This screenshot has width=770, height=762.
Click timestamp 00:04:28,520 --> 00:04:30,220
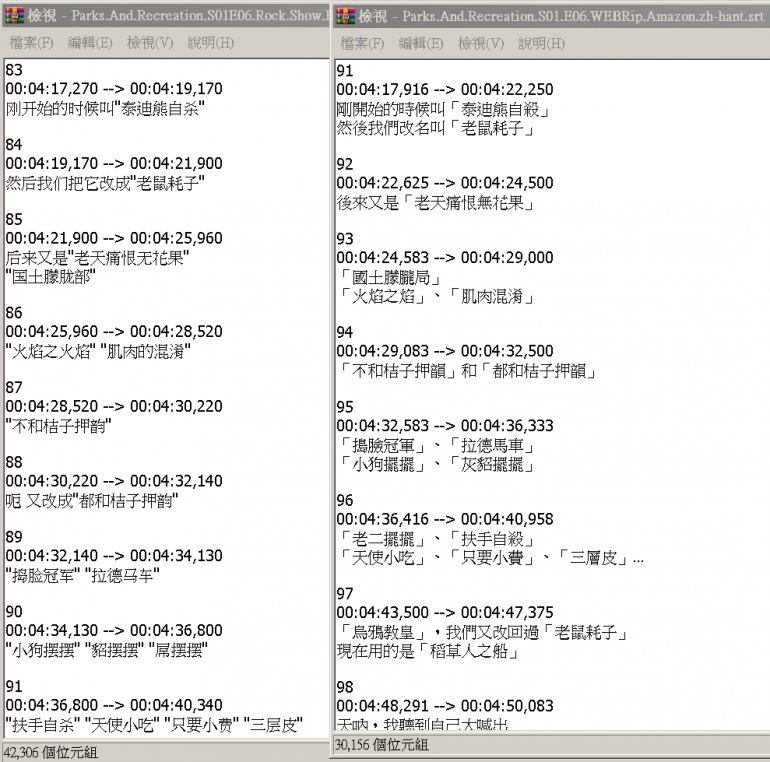(114, 406)
